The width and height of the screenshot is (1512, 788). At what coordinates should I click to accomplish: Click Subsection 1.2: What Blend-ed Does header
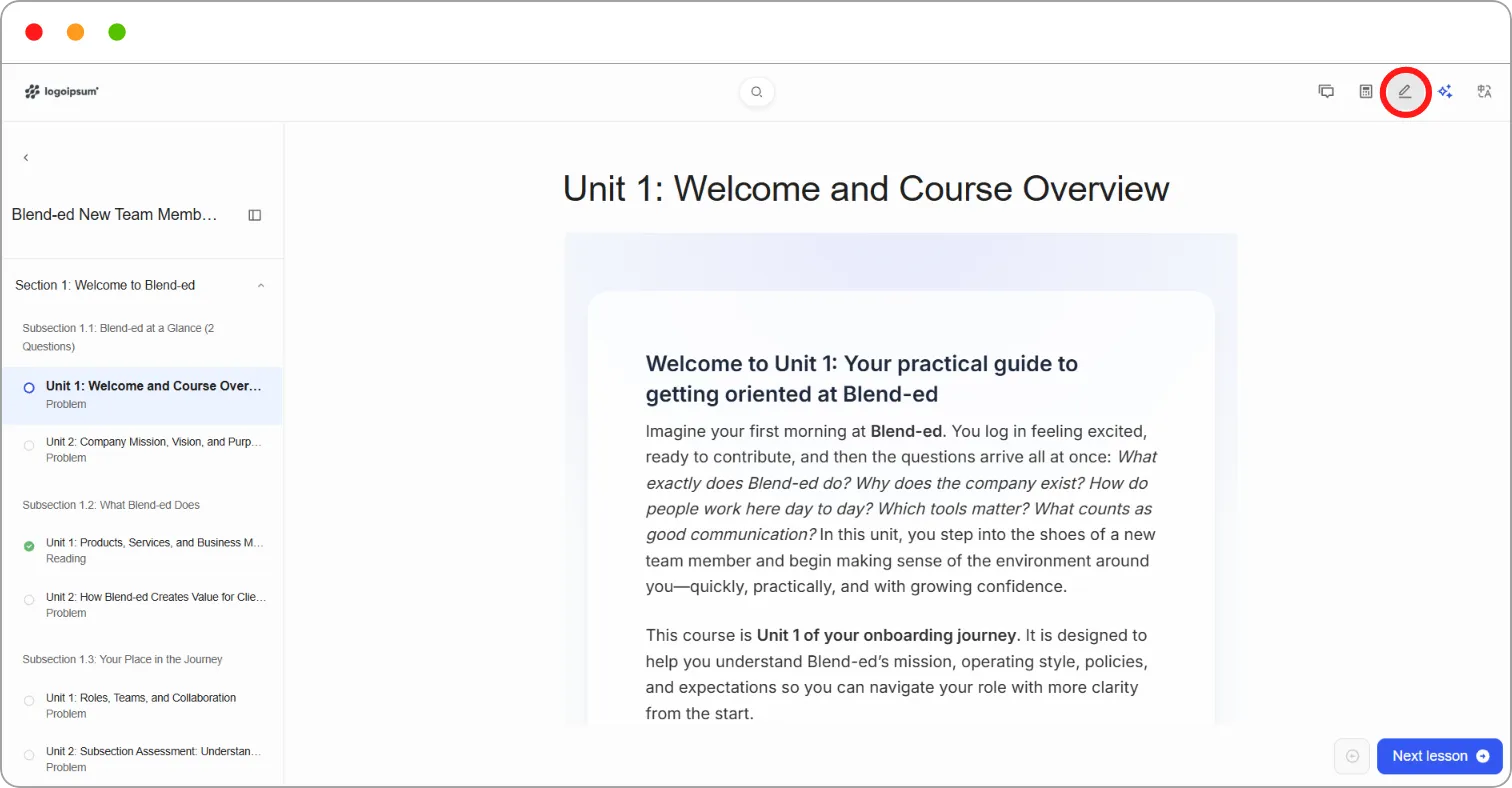(x=111, y=505)
